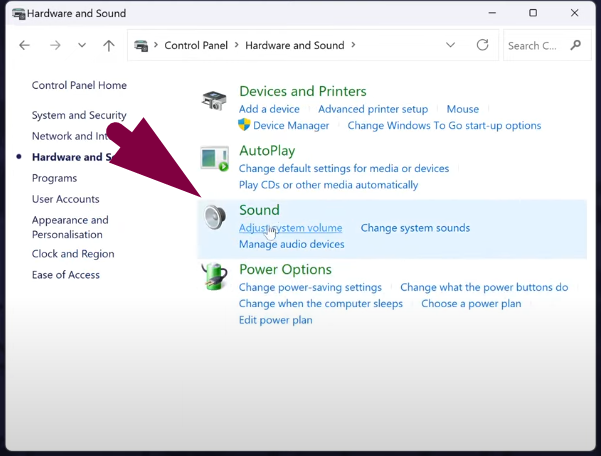Maximize the Hardware and Sound window

pos(533,13)
